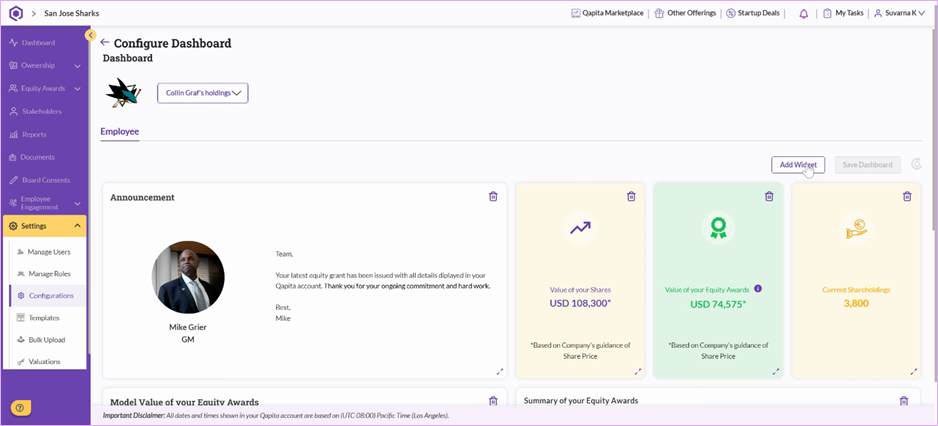Delete the Model Value of your Equity Awards widget

[x=493, y=401]
